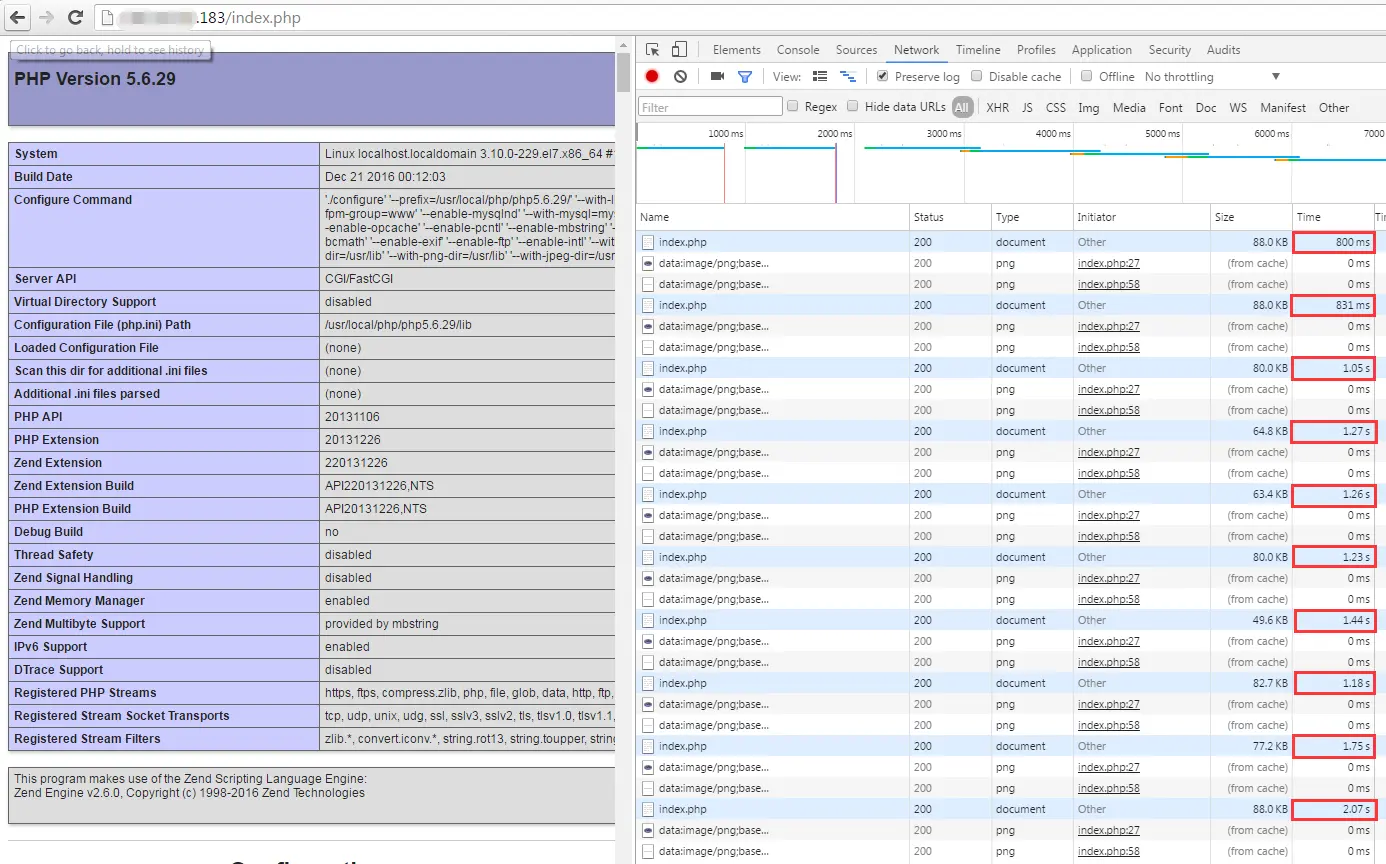
Task: Filter requests by Other type
Action: click(1334, 107)
